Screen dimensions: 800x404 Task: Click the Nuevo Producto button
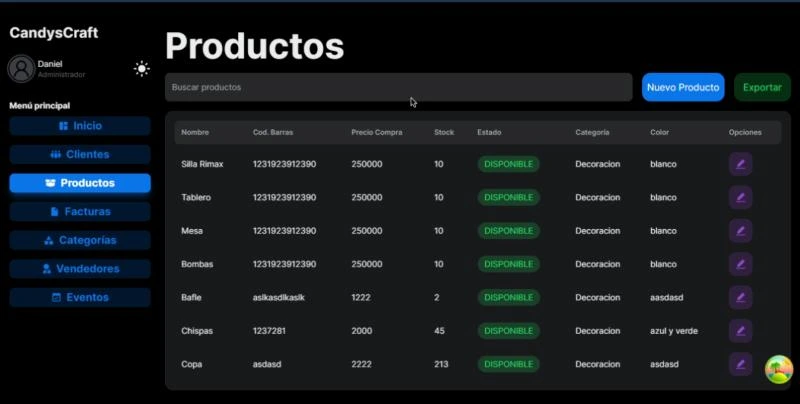pos(683,87)
